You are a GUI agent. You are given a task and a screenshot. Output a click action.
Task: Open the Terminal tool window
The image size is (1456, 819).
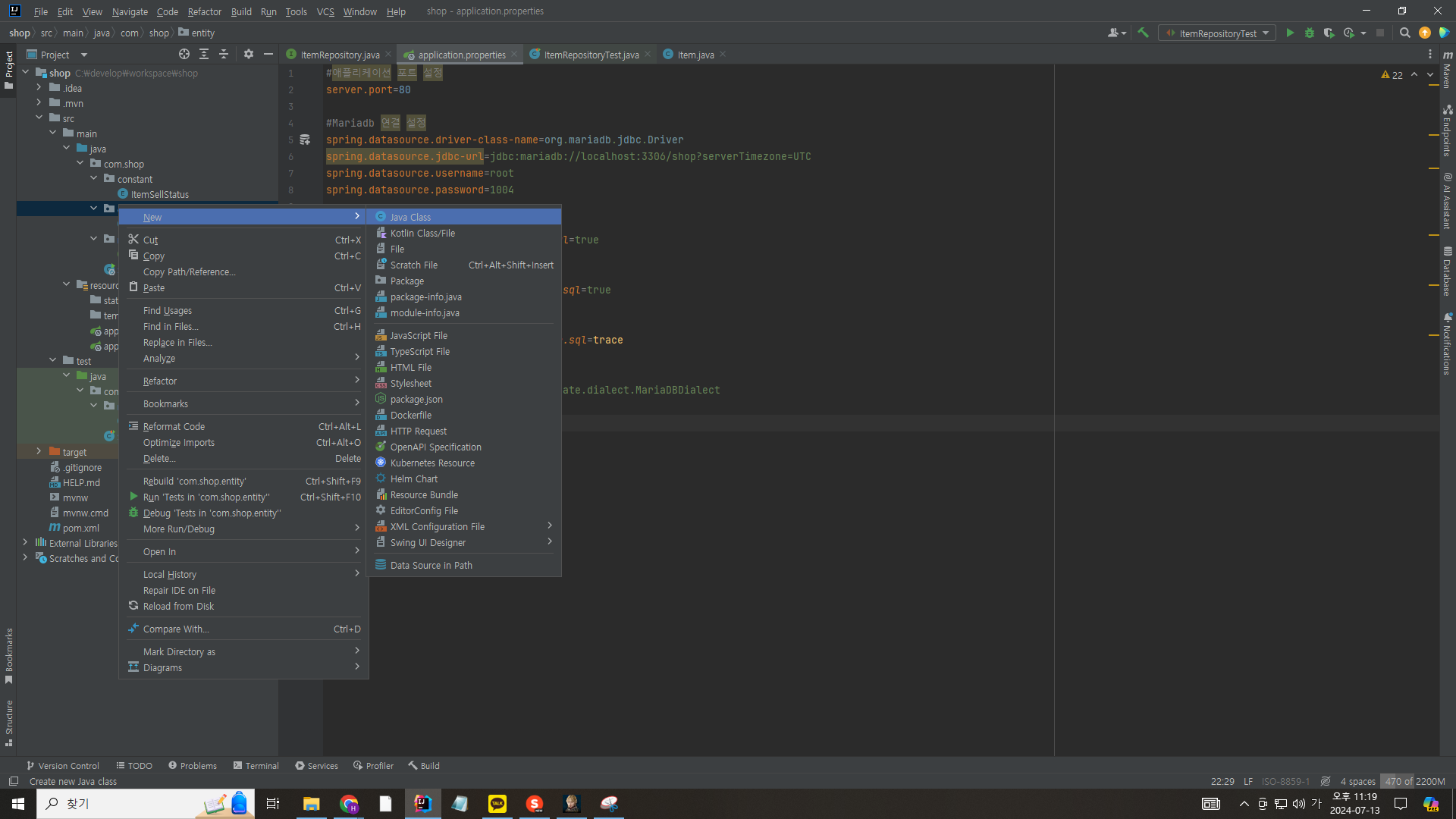pos(256,766)
